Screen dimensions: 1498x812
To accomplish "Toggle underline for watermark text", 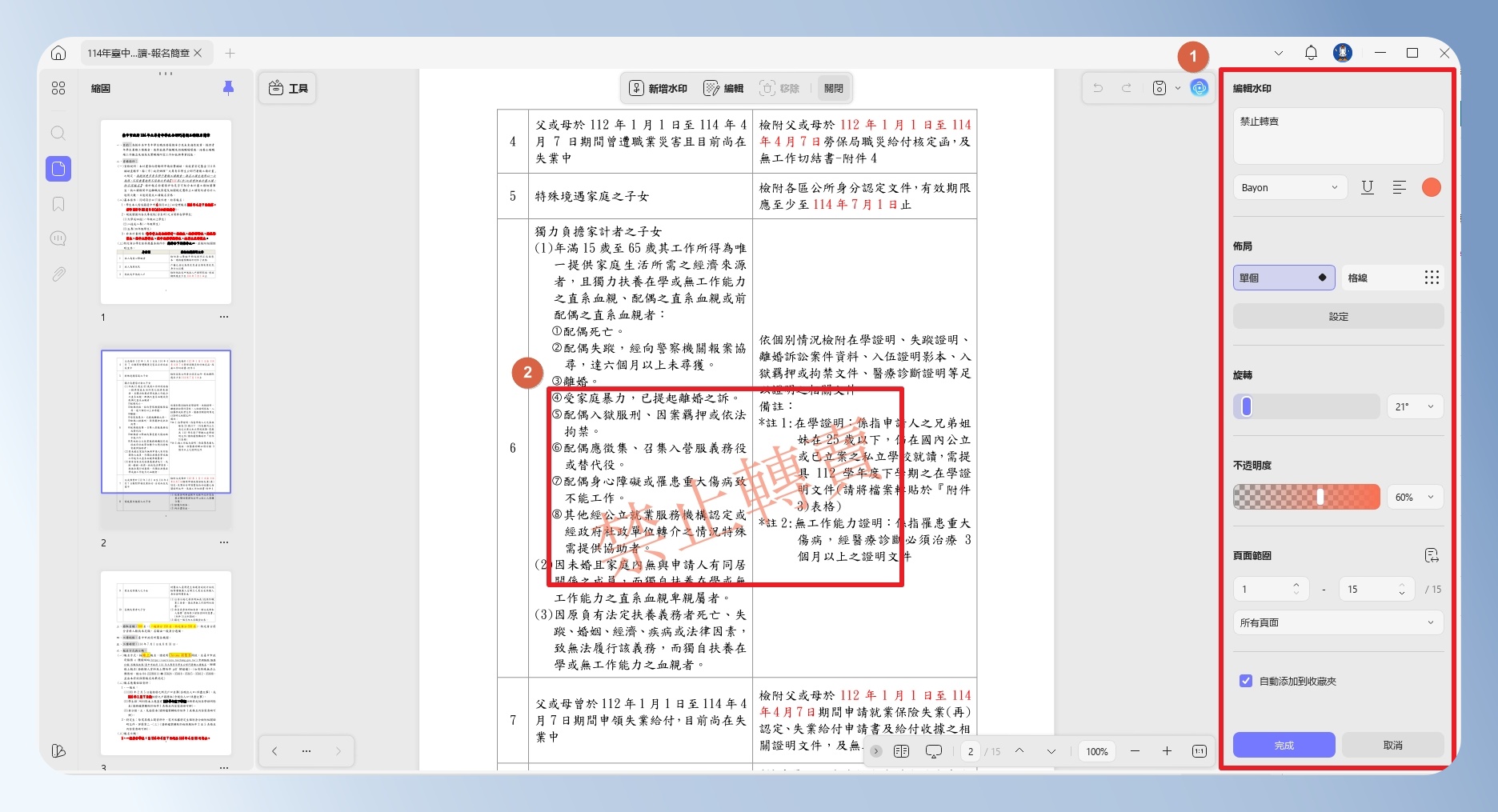I will [1368, 188].
